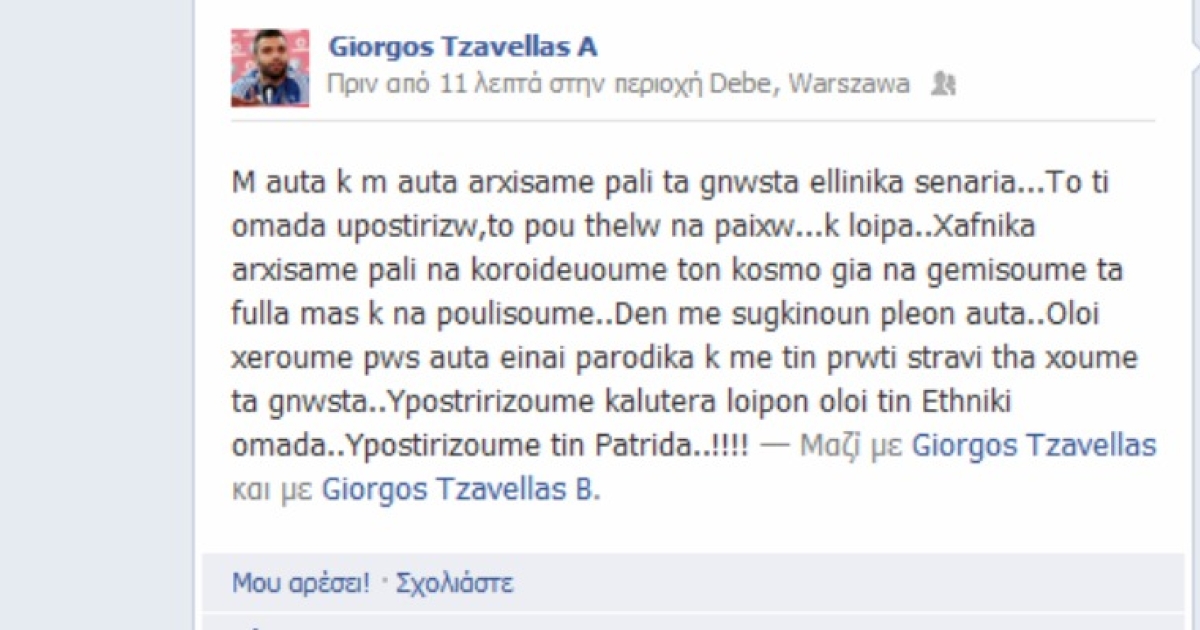
Task: Click the horizontal divider under the post header
Action: pyautogui.click(x=693, y=121)
